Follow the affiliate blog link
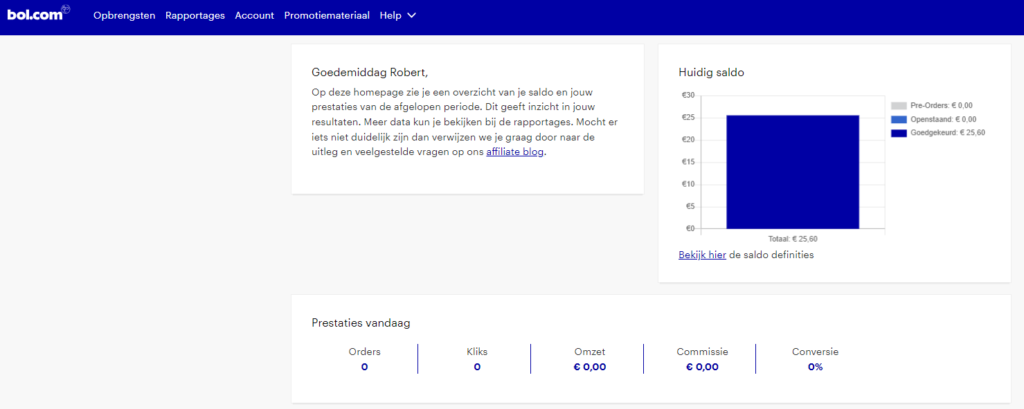This screenshot has height=409, width=1024. click(x=516, y=153)
